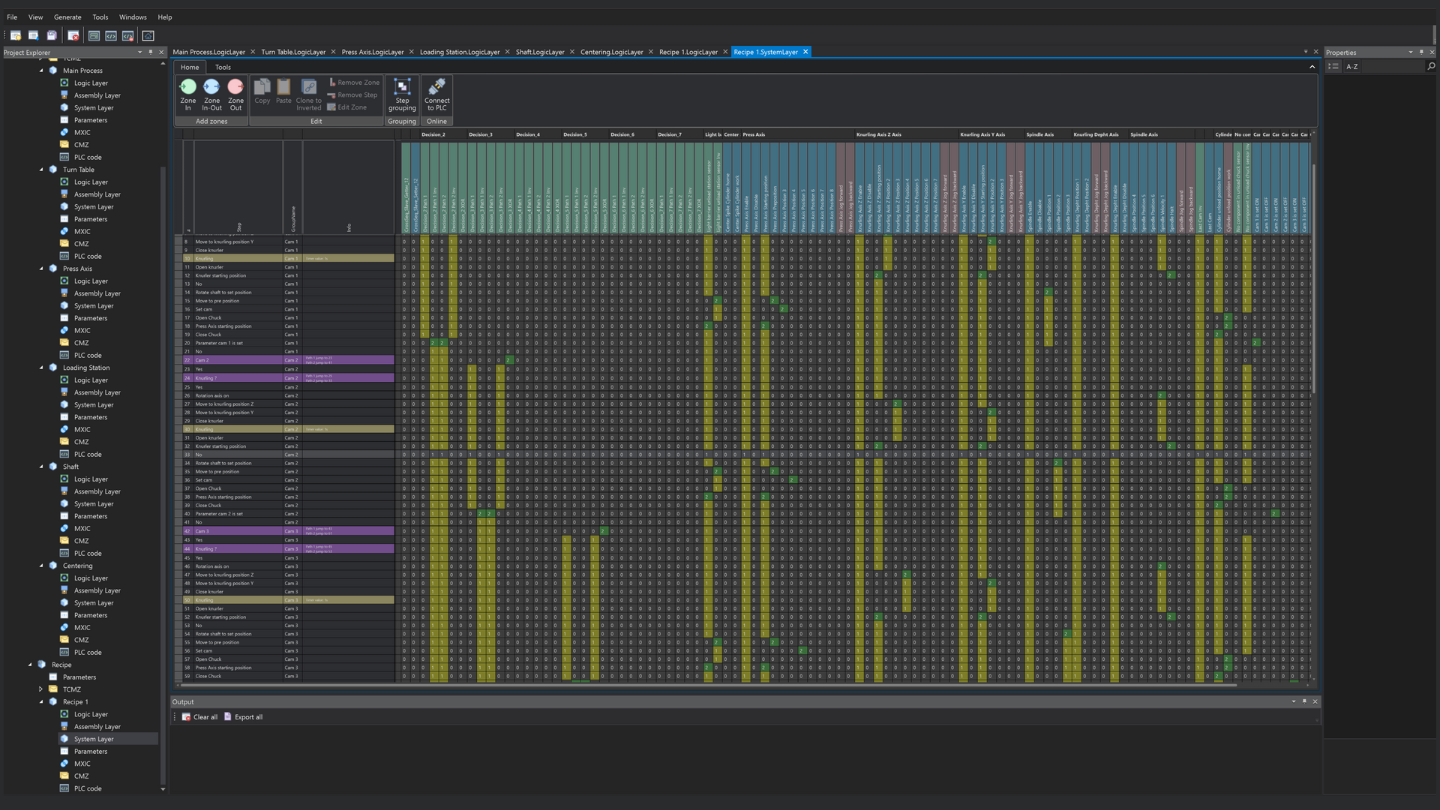Click the Zone In-Out ribbon icon
1440x810 pixels.
212,87
